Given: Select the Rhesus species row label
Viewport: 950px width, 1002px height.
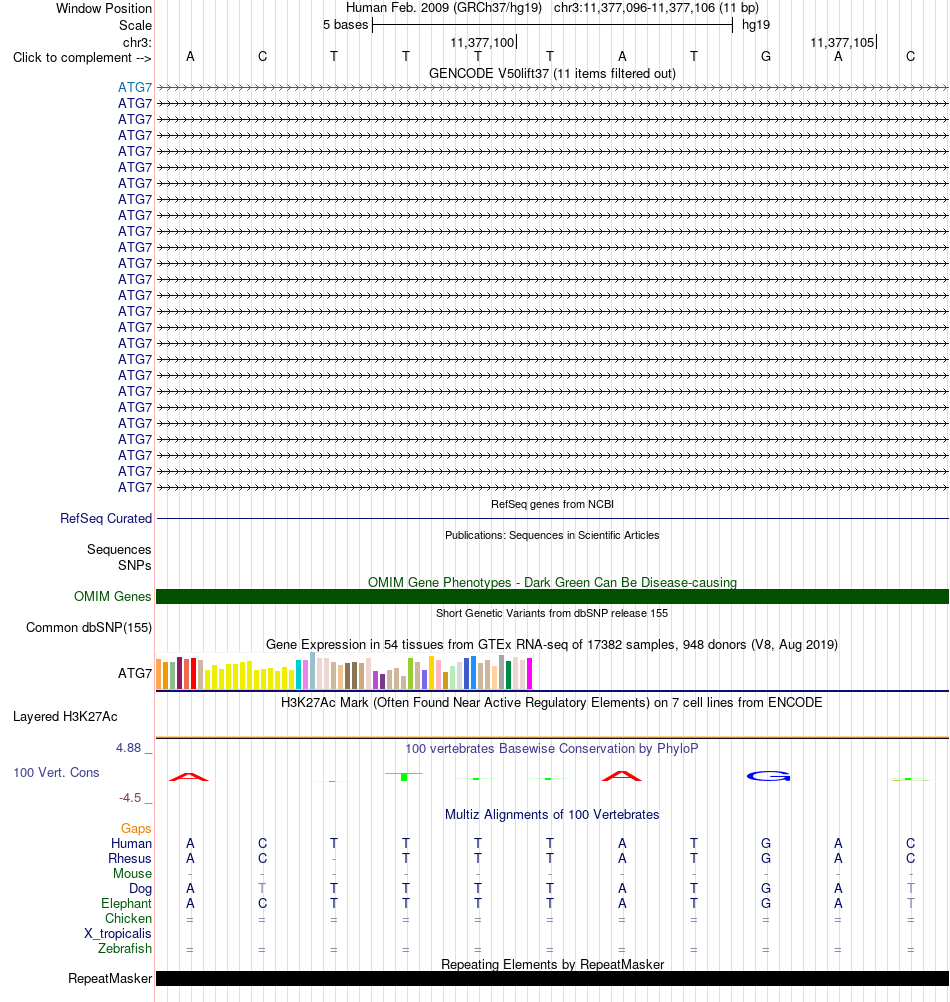Looking at the screenshot, I should [130, 858].
